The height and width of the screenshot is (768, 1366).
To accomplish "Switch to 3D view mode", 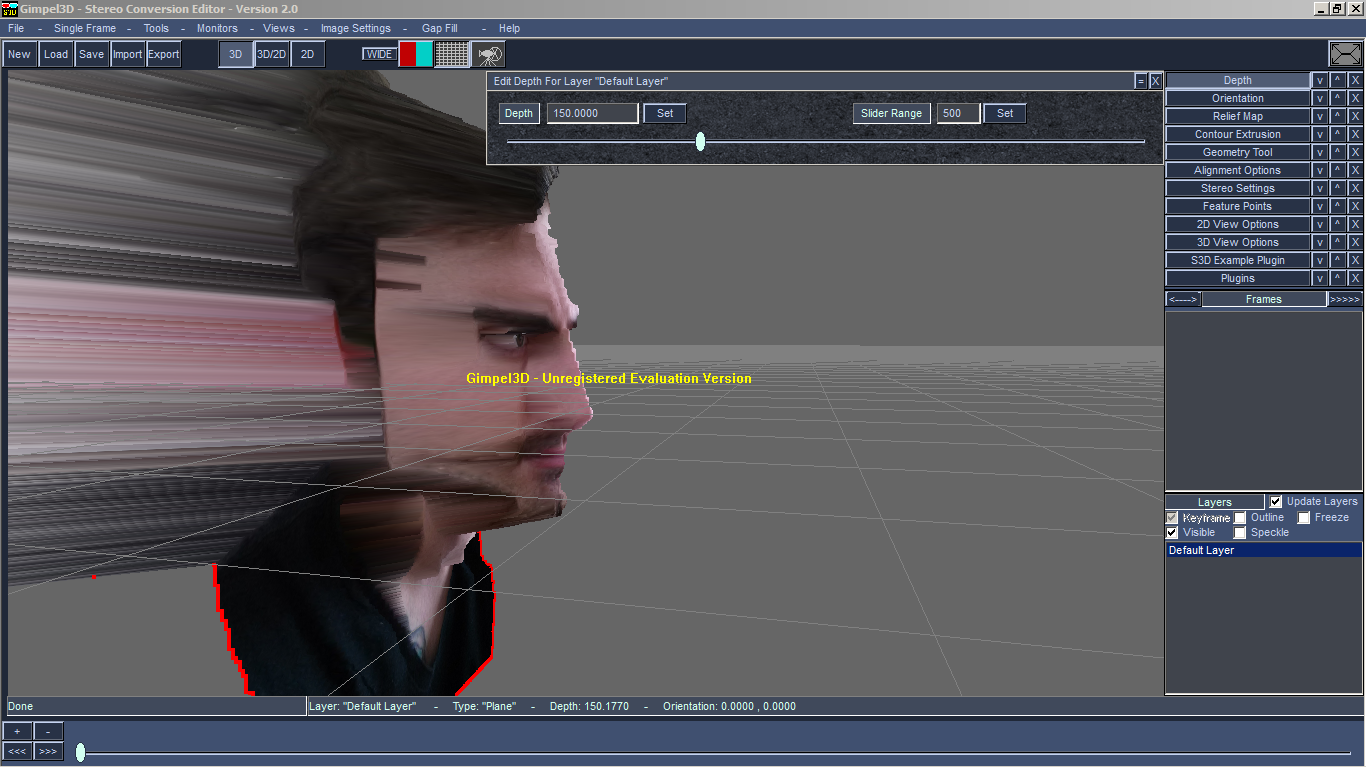I will pyautogui.click(x=236, y=54).
